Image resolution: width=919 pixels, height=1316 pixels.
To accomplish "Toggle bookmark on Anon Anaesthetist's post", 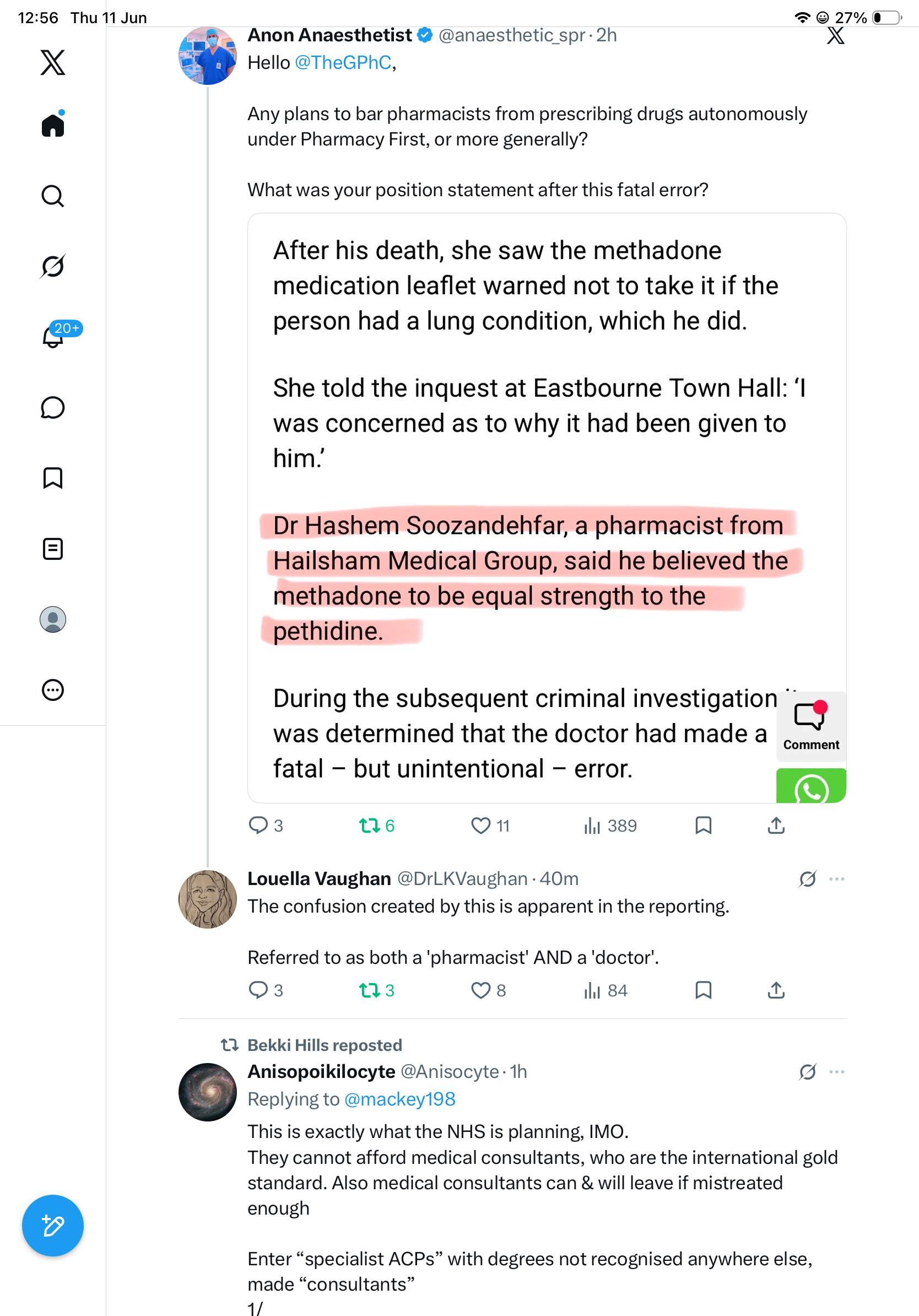I will [x=703, y=826].
